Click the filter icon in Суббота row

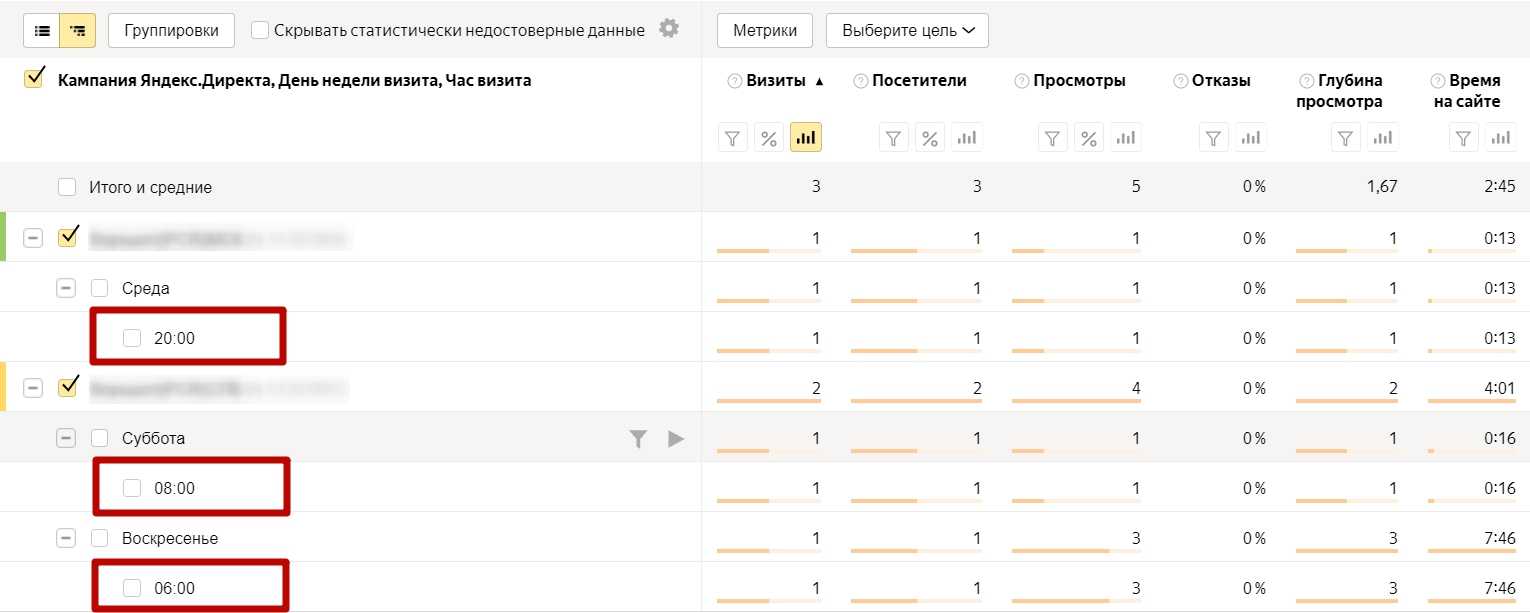(638, 438)
